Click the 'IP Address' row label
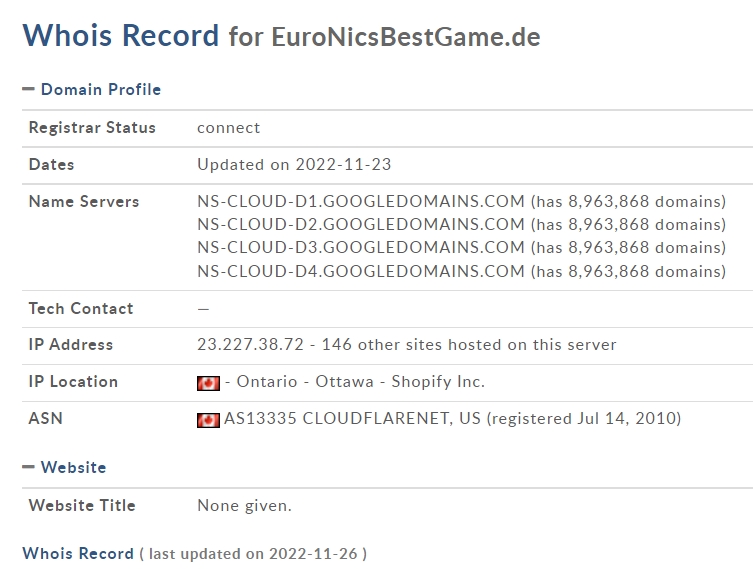Screen dimensions: 753x569 click(x=71, y=345)
